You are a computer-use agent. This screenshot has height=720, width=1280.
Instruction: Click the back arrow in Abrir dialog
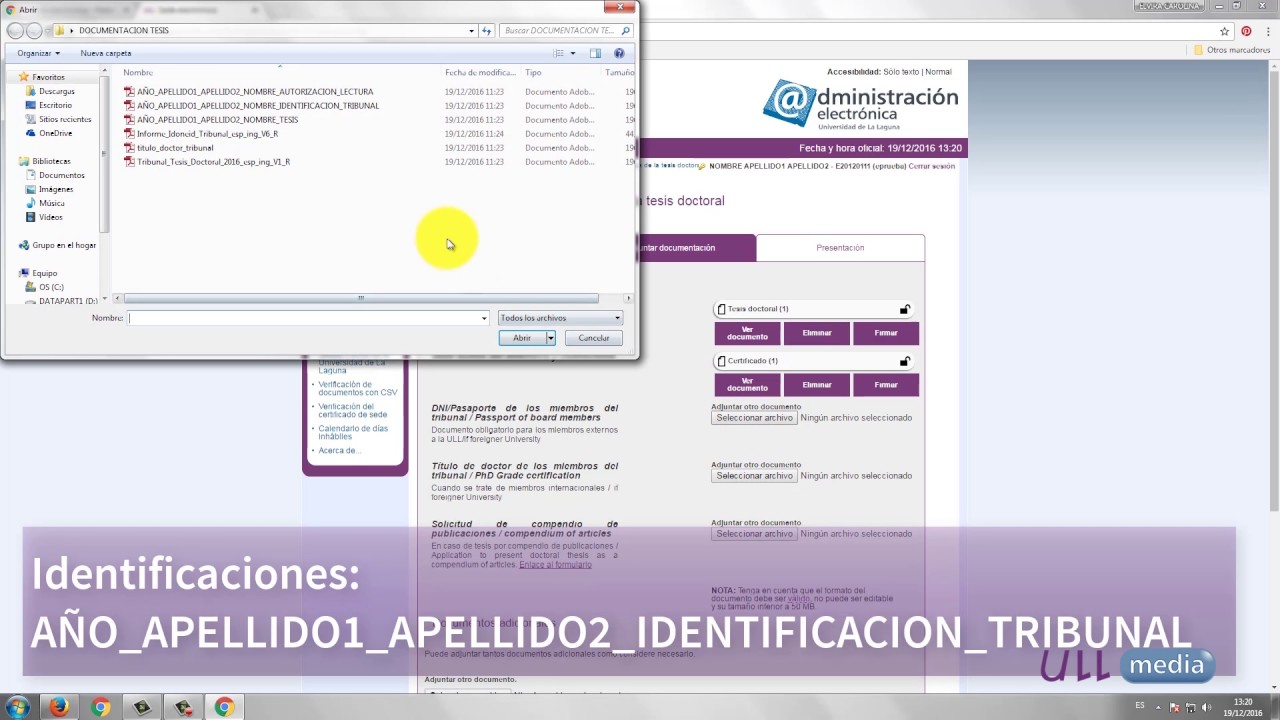click(x=15, y=30)
